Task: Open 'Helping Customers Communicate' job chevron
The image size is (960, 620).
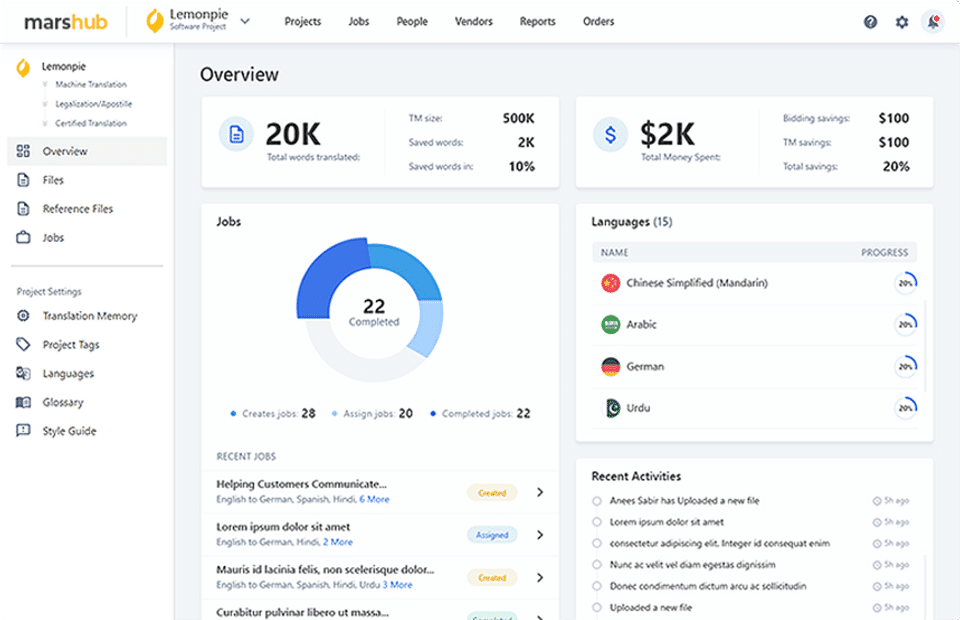Action: pyautogui.click(x=540, y=492)
